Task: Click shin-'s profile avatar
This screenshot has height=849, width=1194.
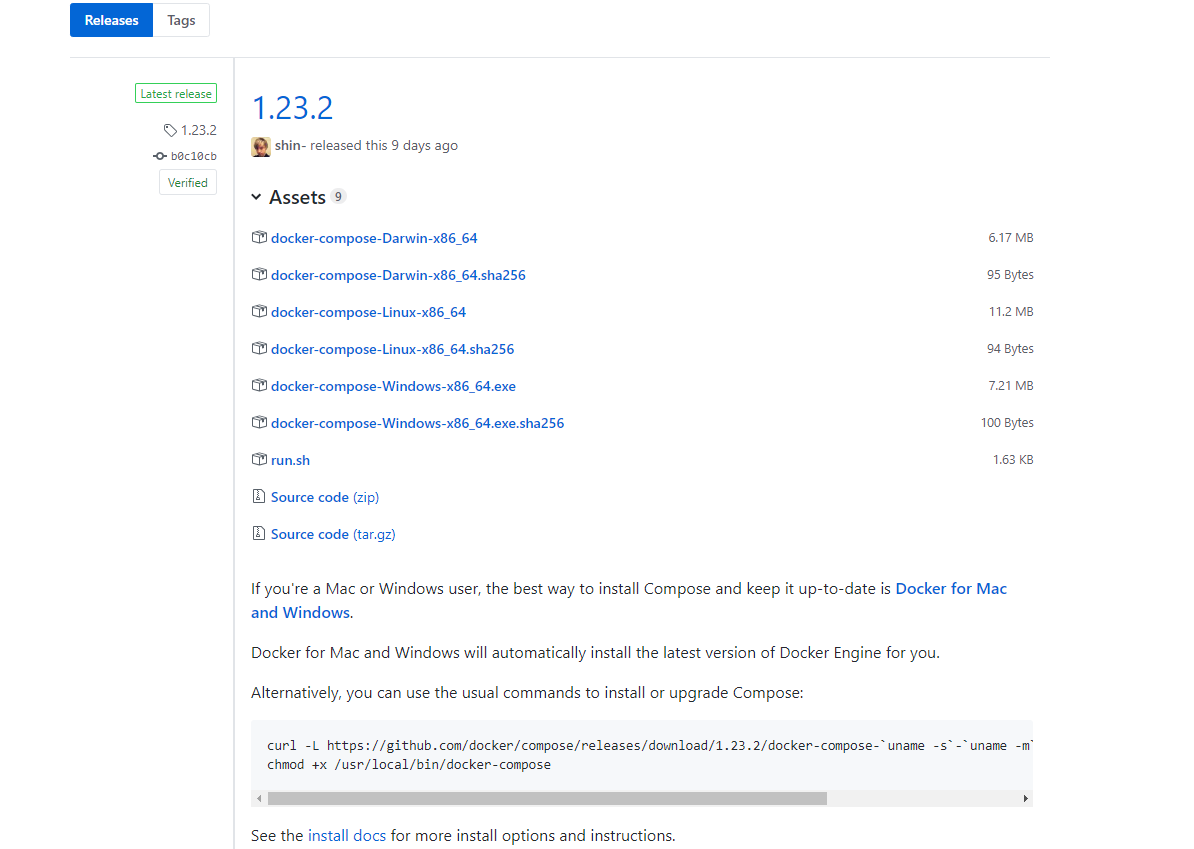Action: 261,145
